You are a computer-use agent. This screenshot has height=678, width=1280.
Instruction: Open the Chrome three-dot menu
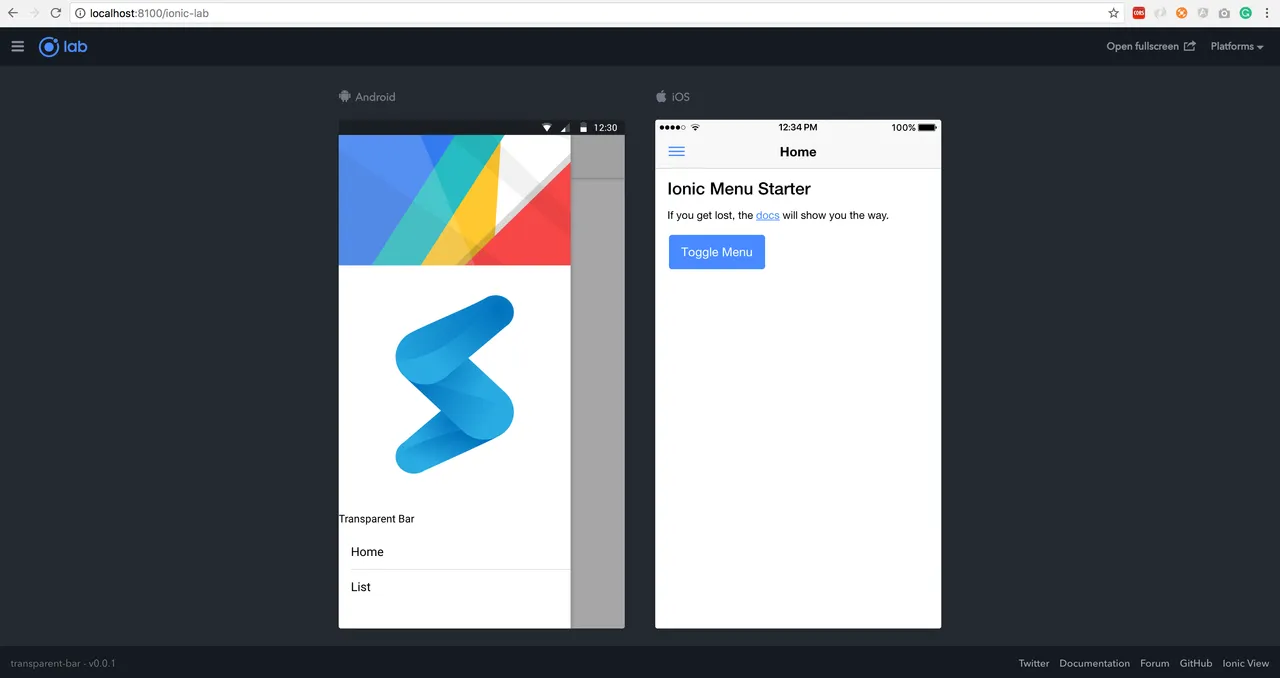[x=1267, y=13]
